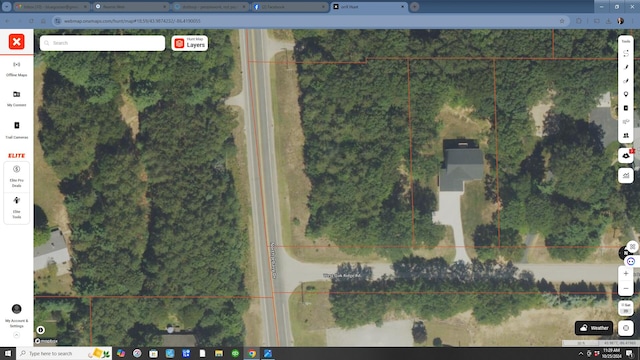Screen dimensions: 640x360
Task: Show hidden system tray icons
Action: pos(580,353)
